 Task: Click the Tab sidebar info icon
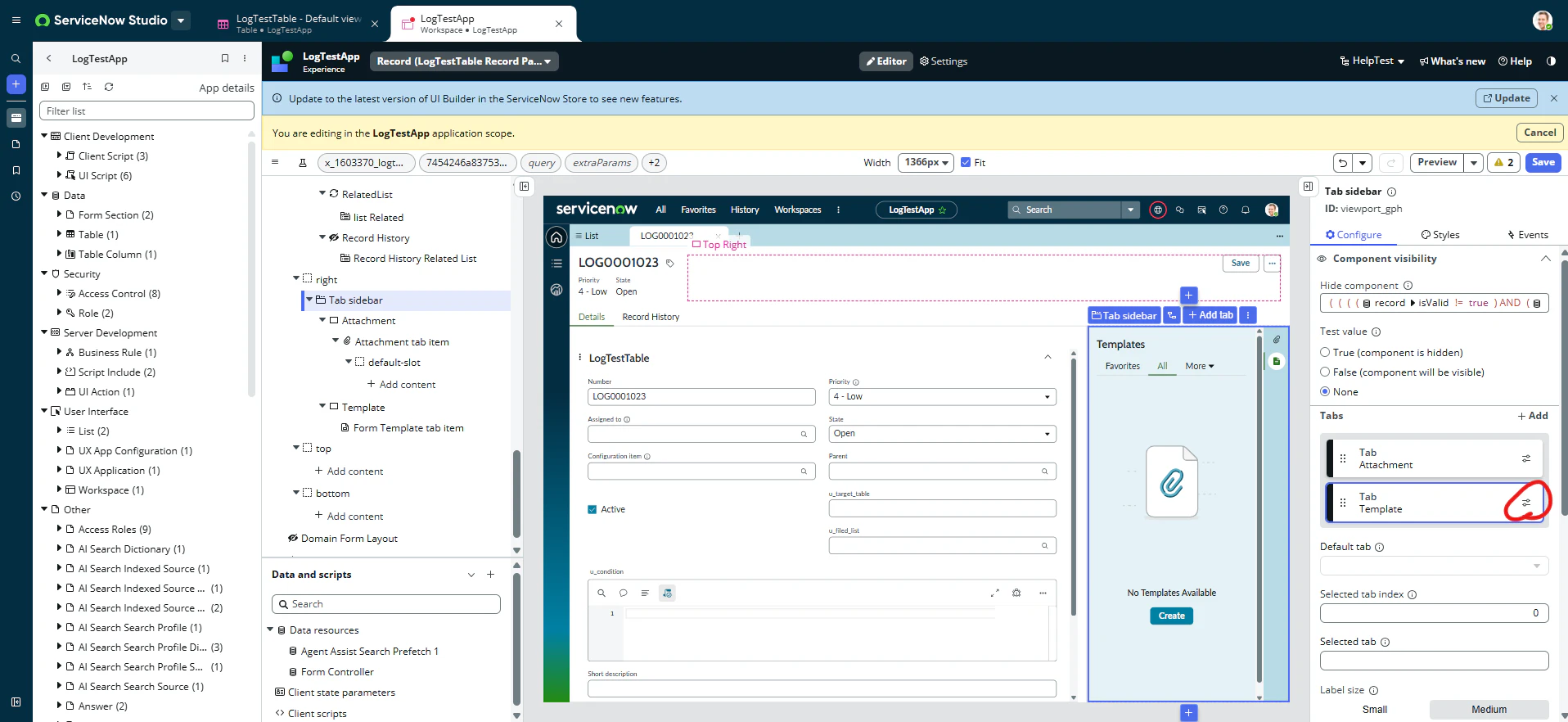(x=1391, y=192)
